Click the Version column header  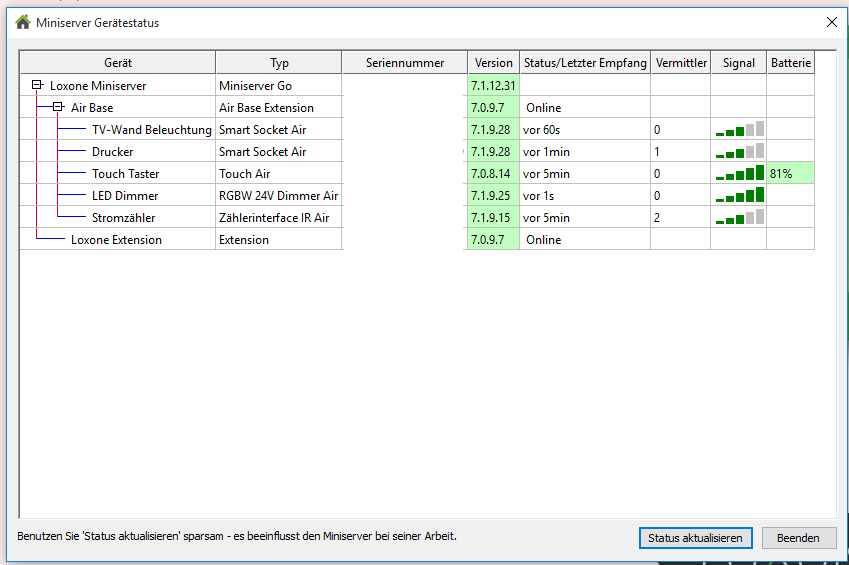click(493, 63)
